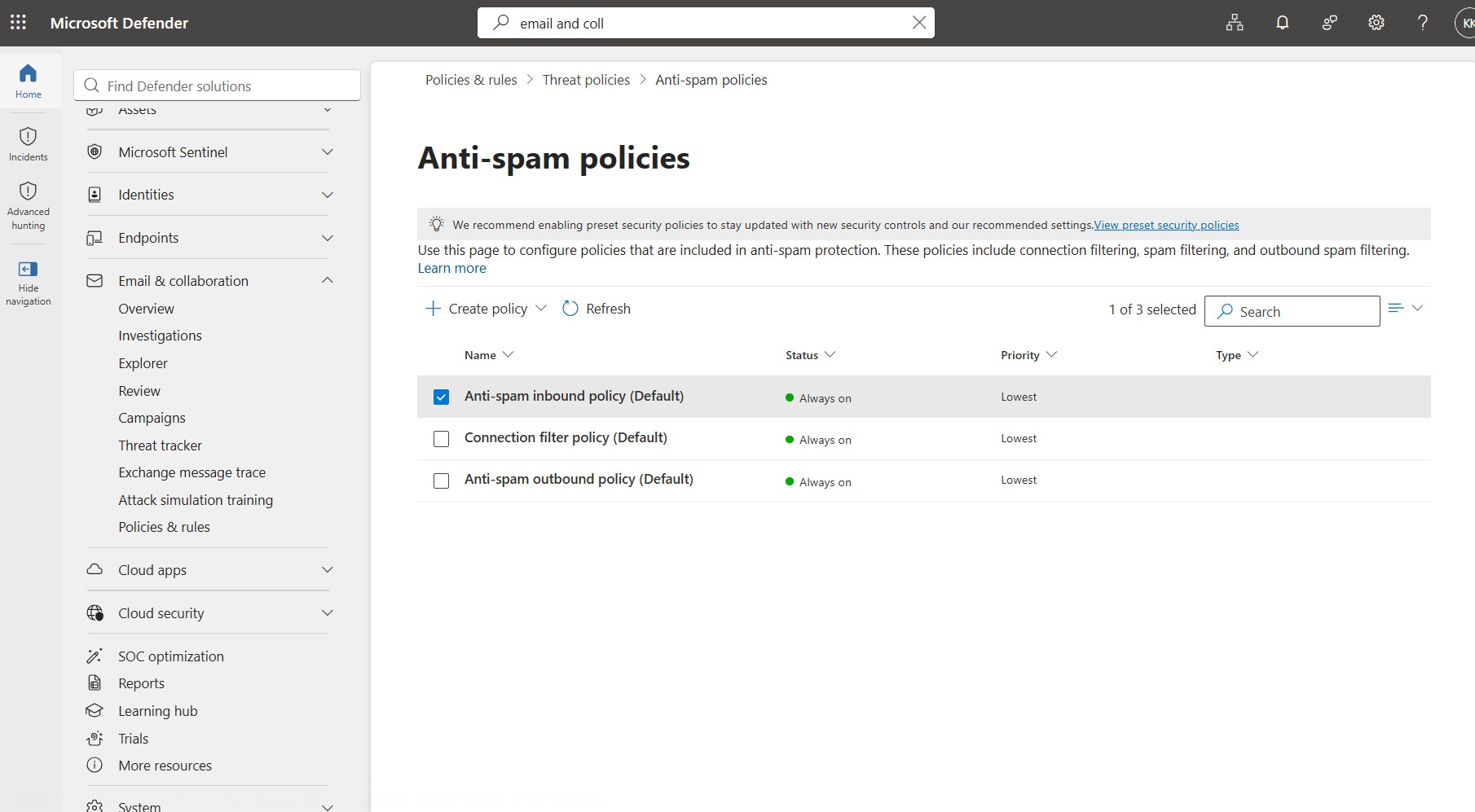Open the community feedback icon in header
Screen dimensions: 1475x812
1329,23
